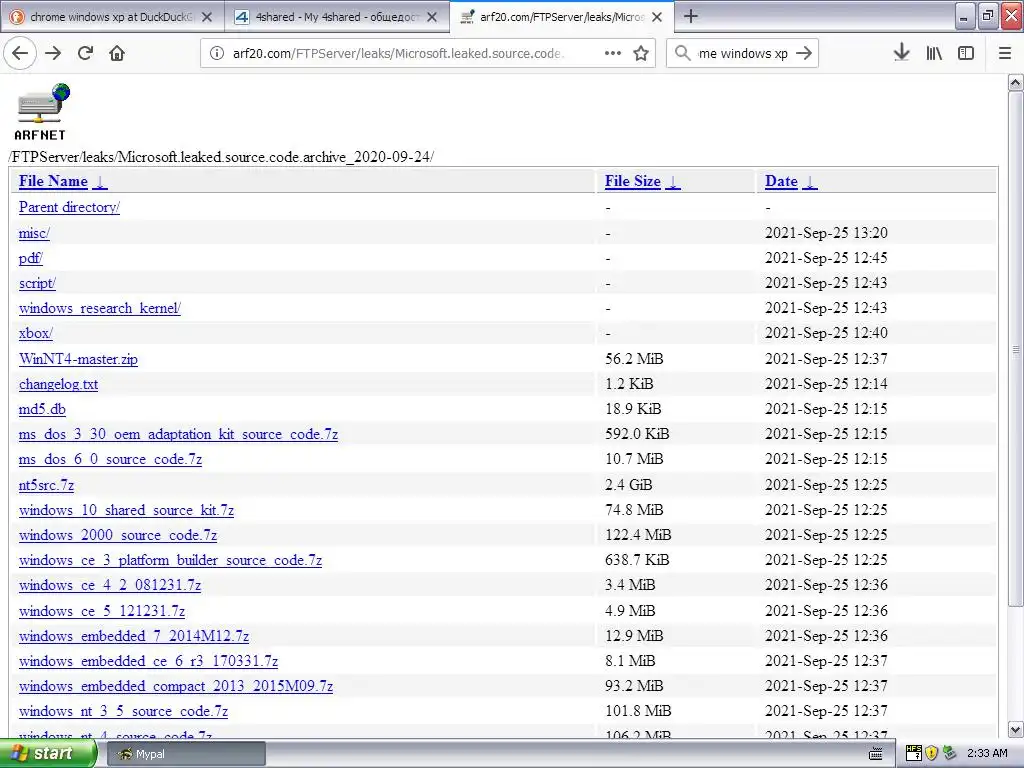Image resolution: width=1024 pixels, height=768 pixels.
Task: Click descending arrow next to Date
Action: 810,182
